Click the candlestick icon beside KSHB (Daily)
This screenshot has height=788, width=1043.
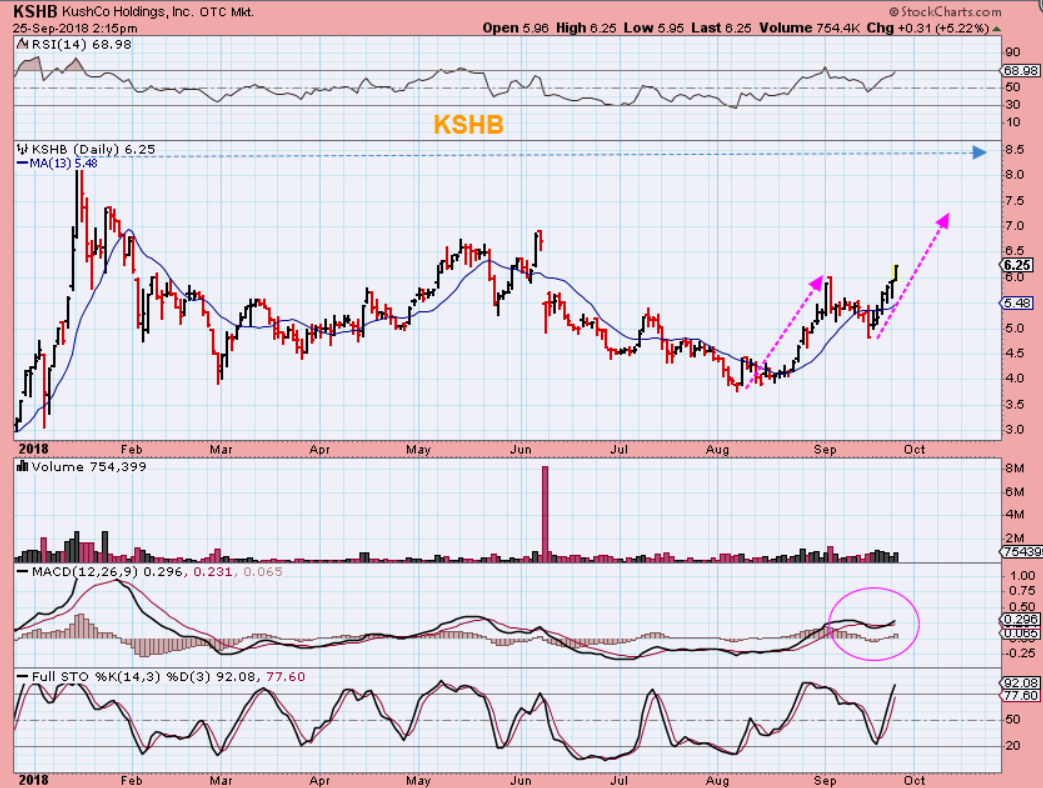pyautogui.click(x=23, y=149)
